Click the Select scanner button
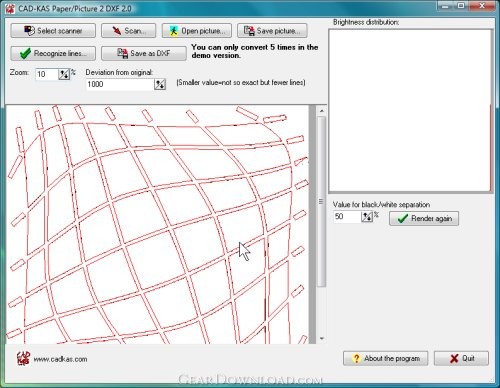Viewport: 500px width, 388px height. (x=53, y=31)
